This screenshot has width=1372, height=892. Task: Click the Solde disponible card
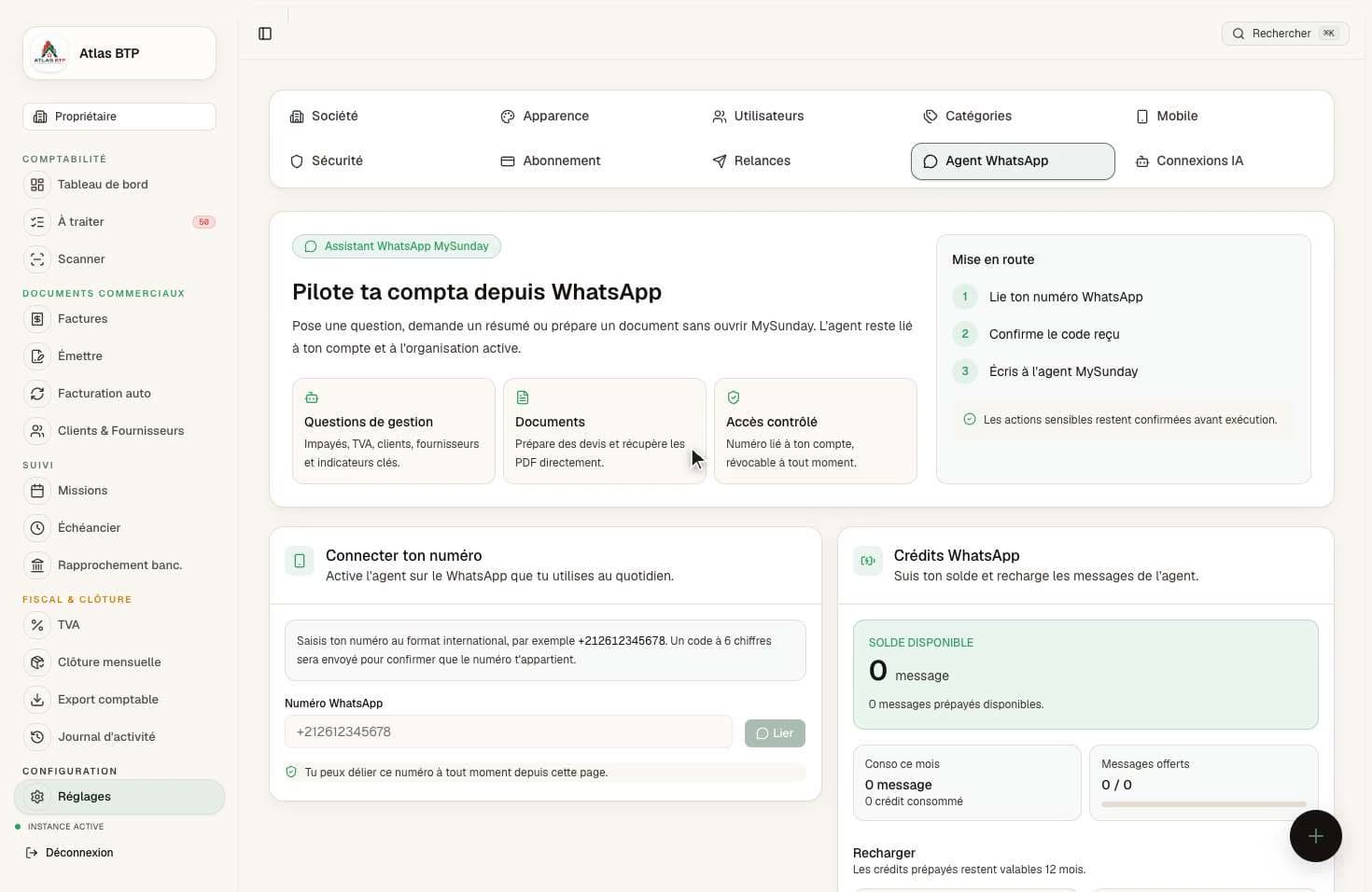click(1085, 675)
